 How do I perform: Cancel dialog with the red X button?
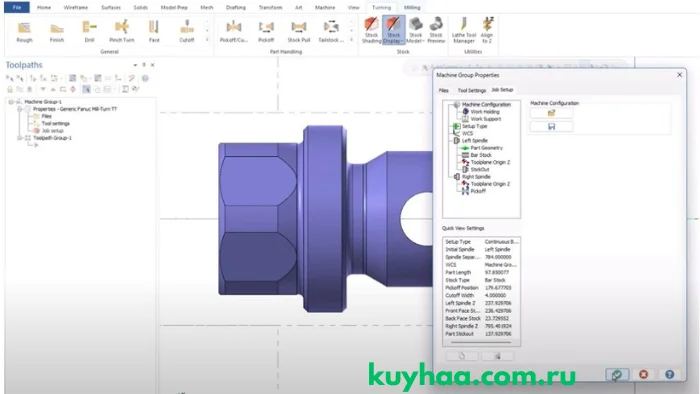point(643,374)
